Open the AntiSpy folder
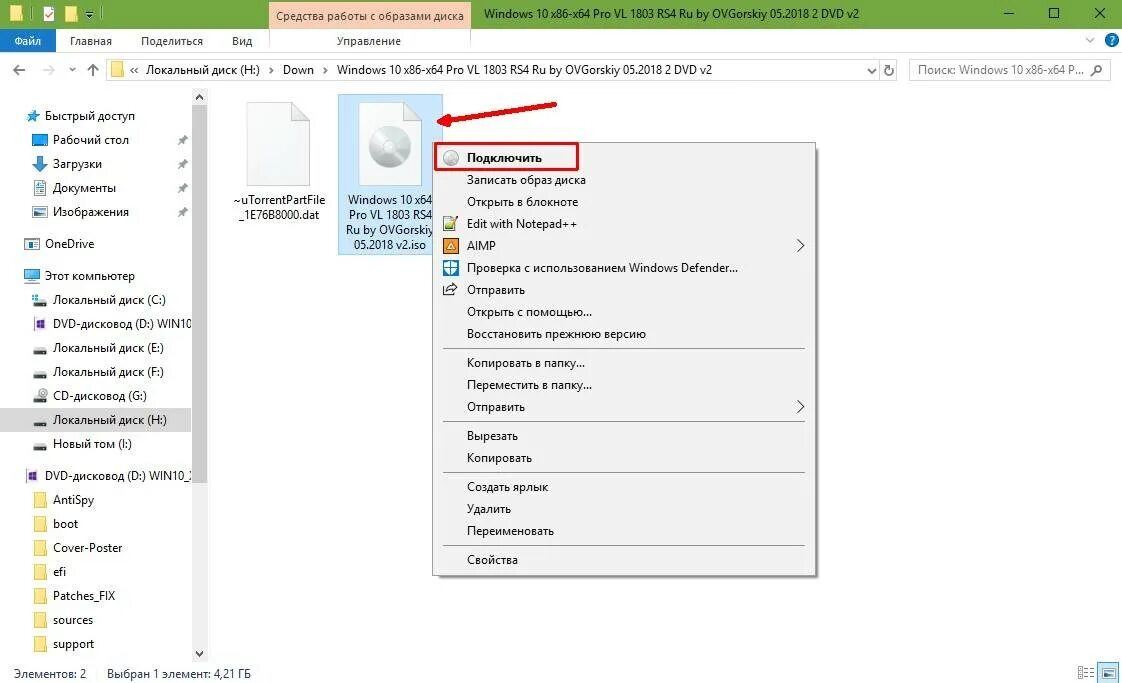This screenshot has width=1122, height=683. 73,500
